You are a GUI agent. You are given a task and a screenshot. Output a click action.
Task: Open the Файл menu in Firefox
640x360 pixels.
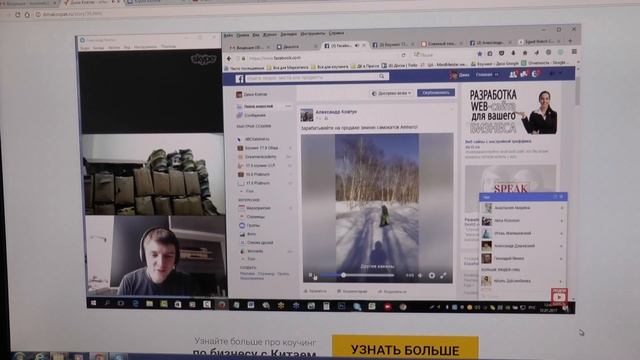[x=228, y=36]
